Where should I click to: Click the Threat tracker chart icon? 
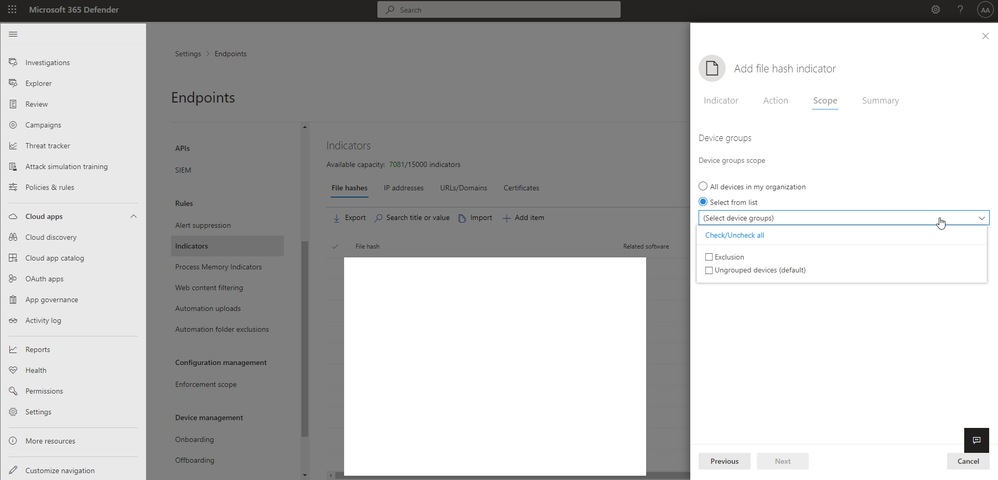point(13,146)
